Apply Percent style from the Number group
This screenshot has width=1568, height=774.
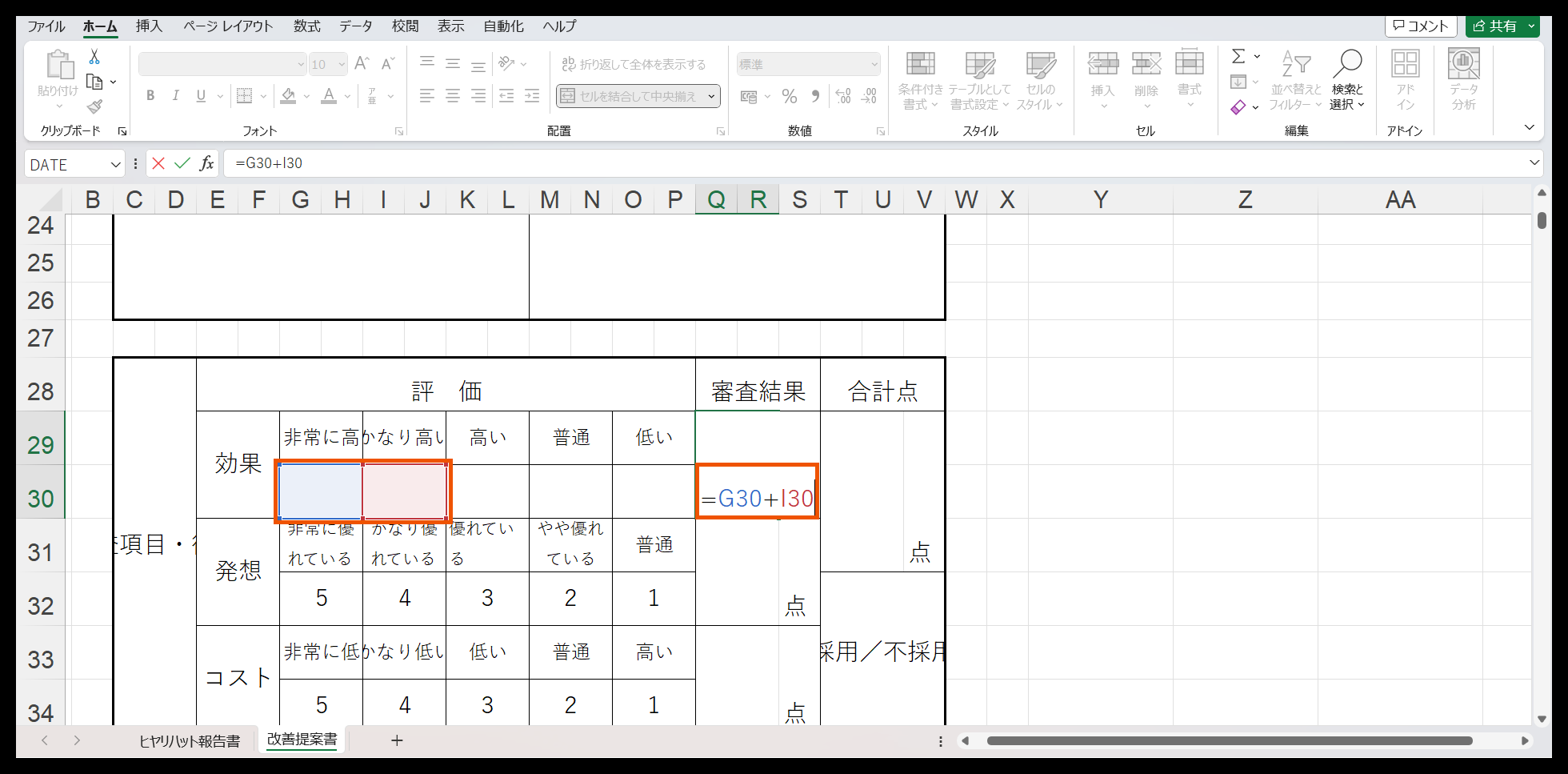(789, 96)
